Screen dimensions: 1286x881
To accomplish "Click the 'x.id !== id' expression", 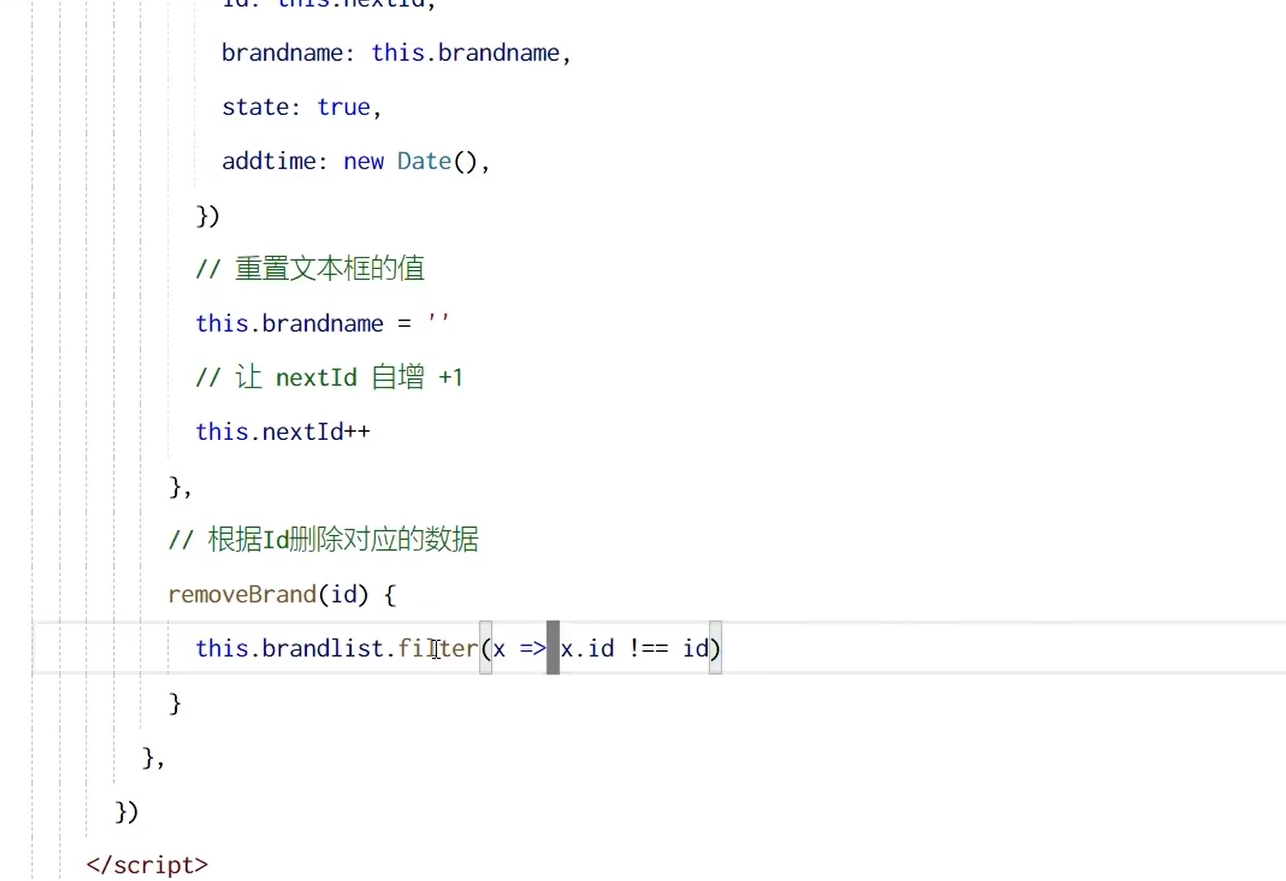I will (x=634, y=648).
